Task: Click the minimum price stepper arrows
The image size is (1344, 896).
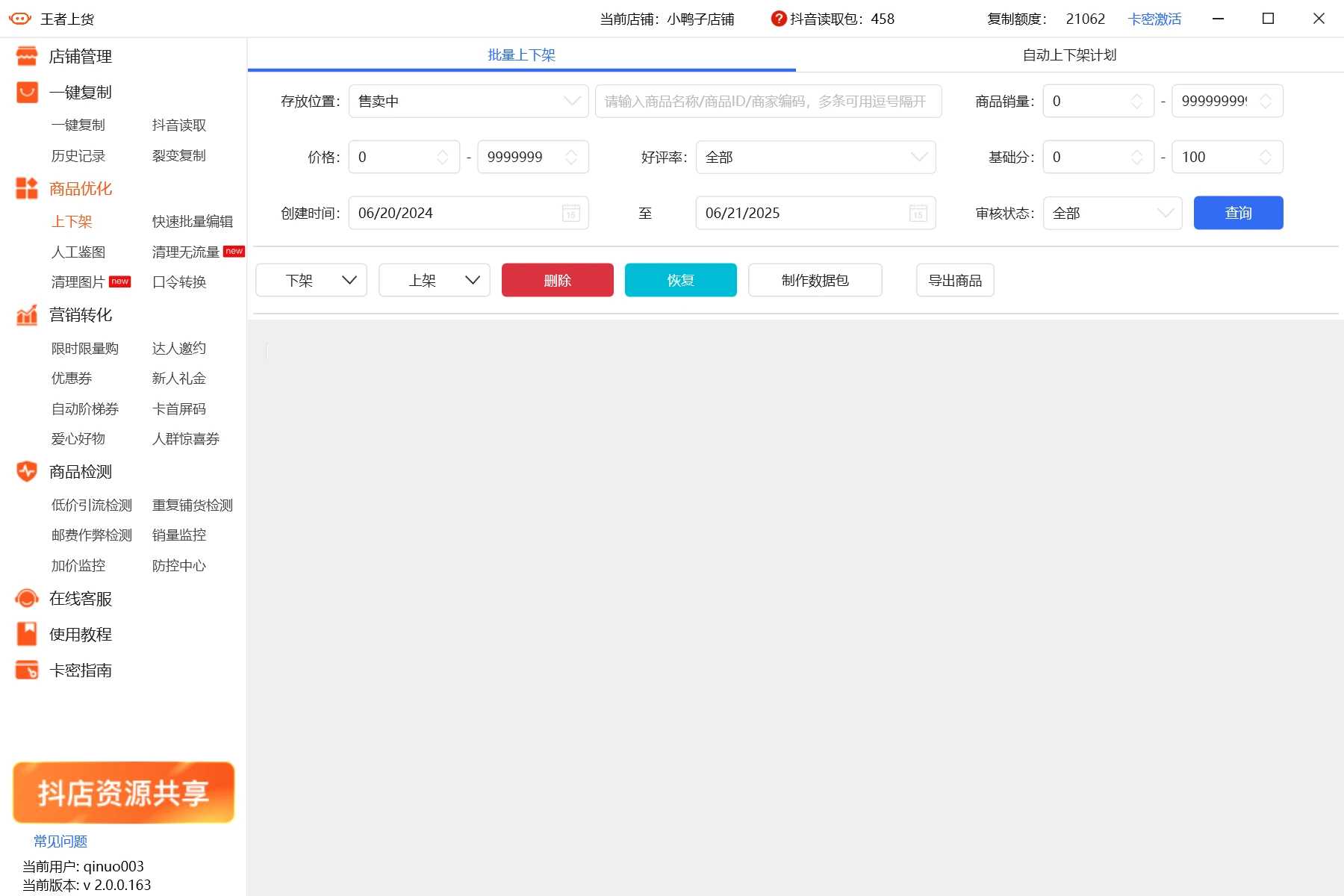Action: (x=443, y=157)
